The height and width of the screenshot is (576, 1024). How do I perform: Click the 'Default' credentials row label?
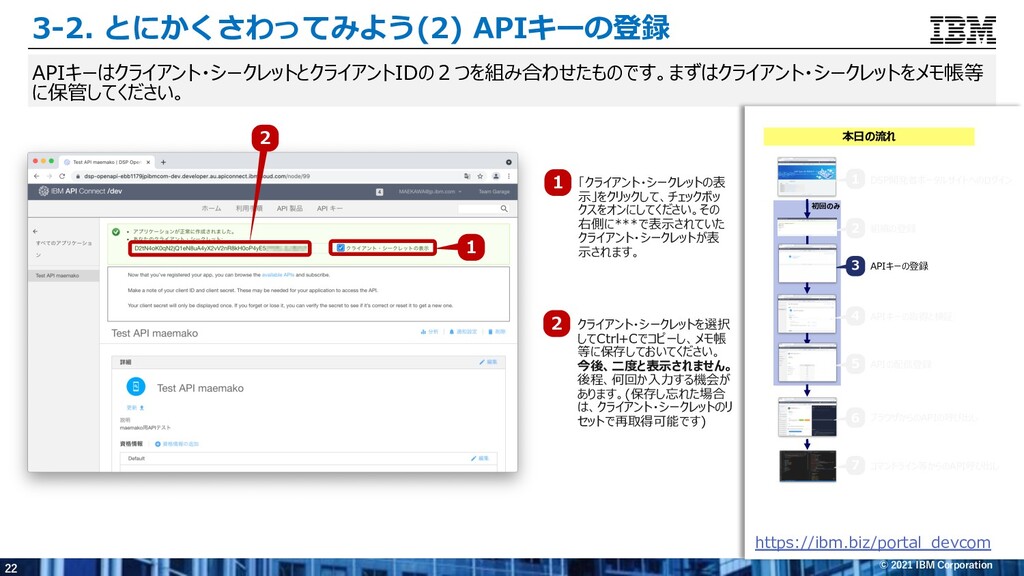136,458
